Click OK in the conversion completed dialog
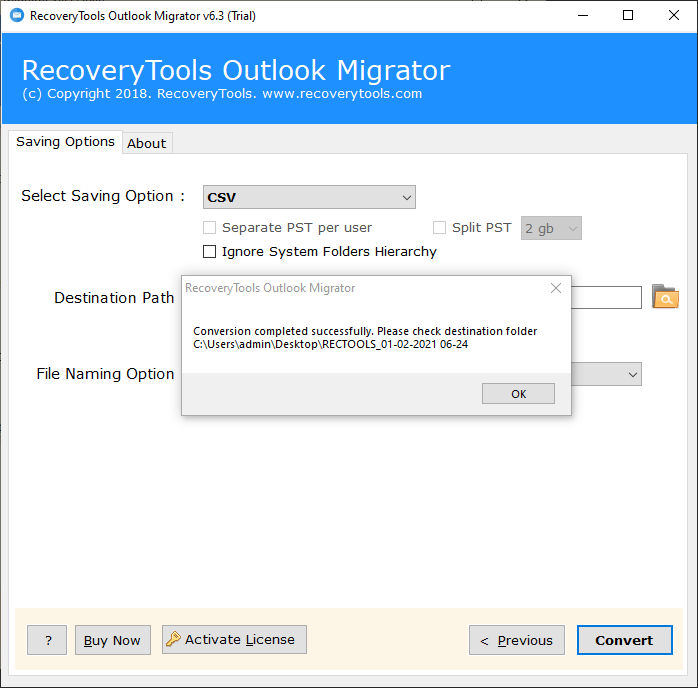 click(x=518, y=393)
